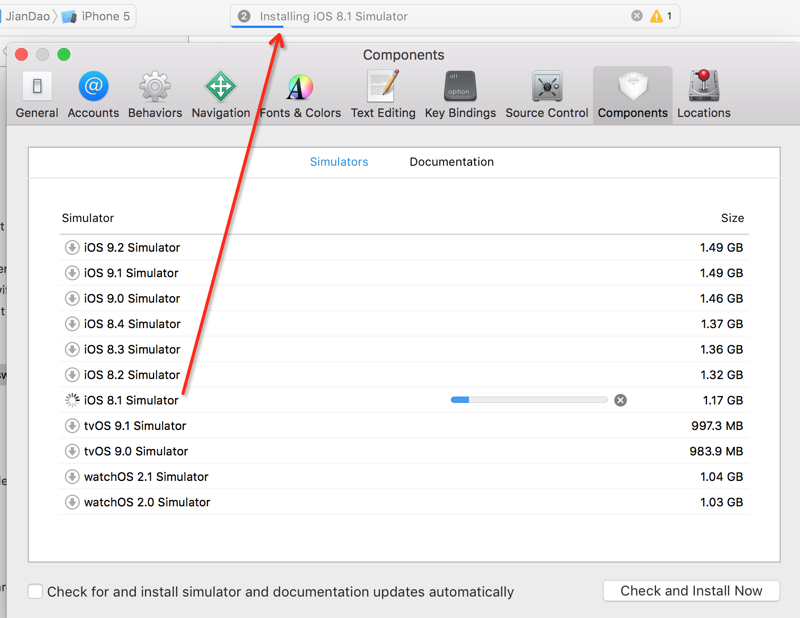Download the iOS 9.1 Simulator
800x618 pixels.
[72, 273]
